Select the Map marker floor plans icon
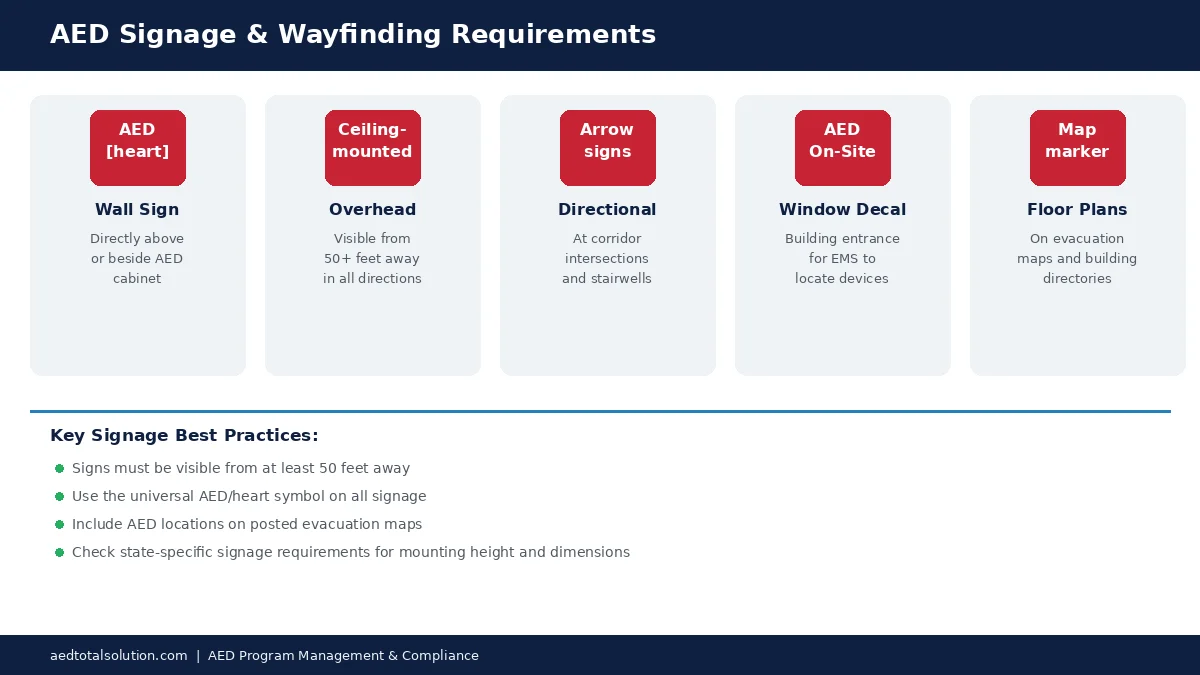 (1077, 148)
